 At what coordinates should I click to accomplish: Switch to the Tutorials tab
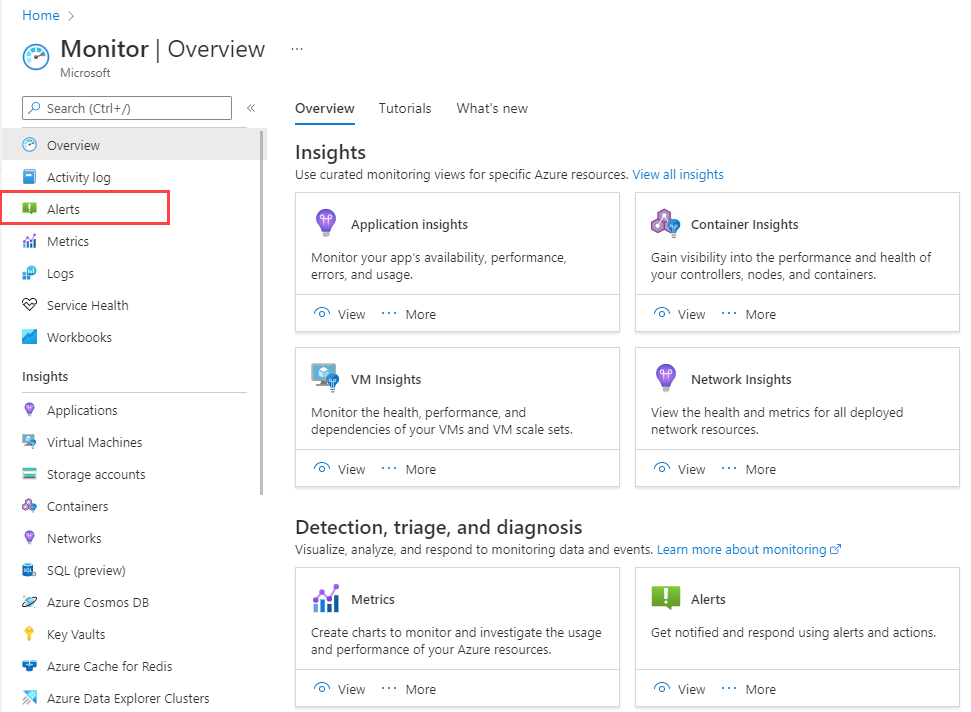click(405, 108)
